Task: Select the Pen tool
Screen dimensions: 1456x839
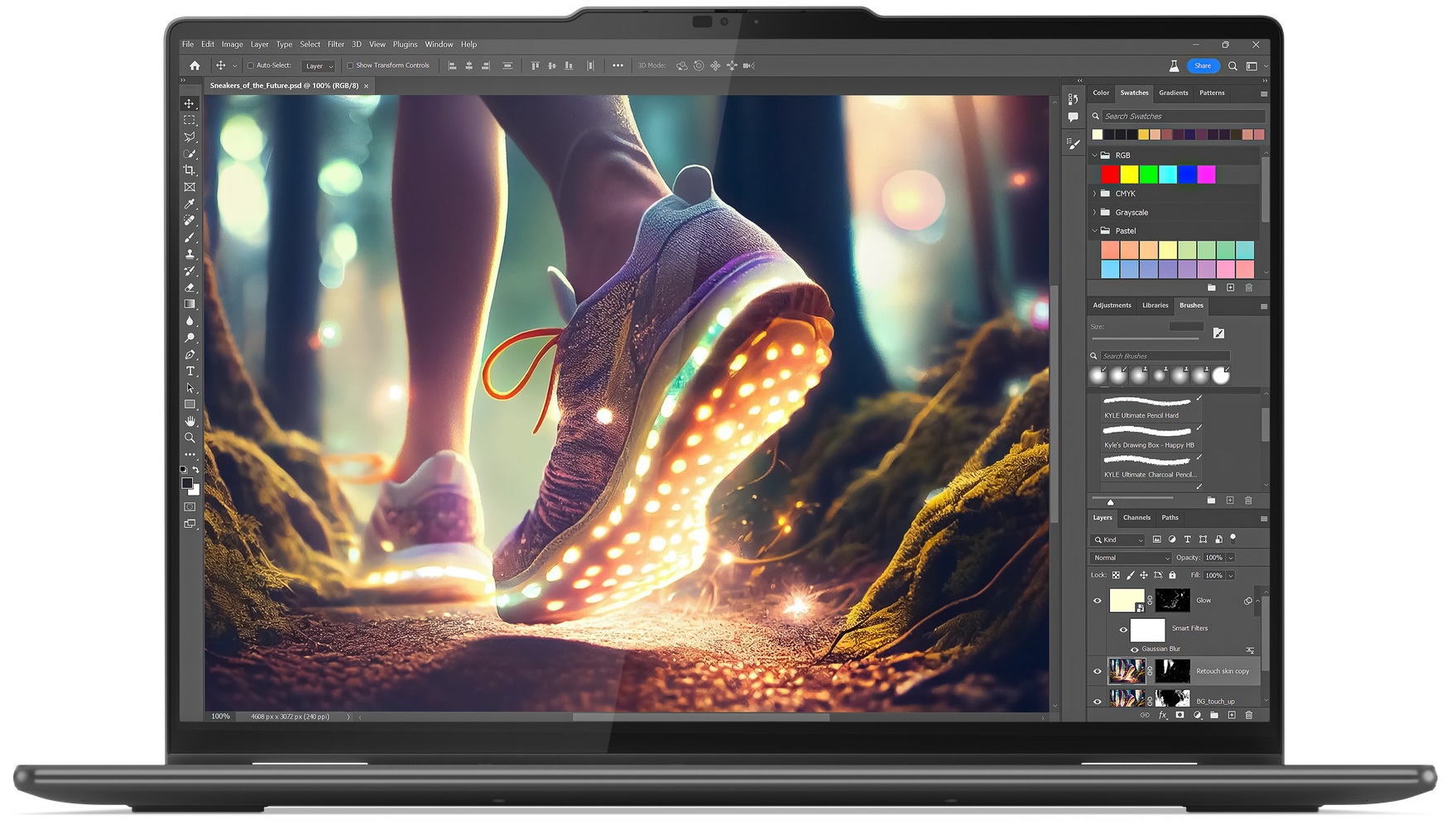Action: click(190, 354)
